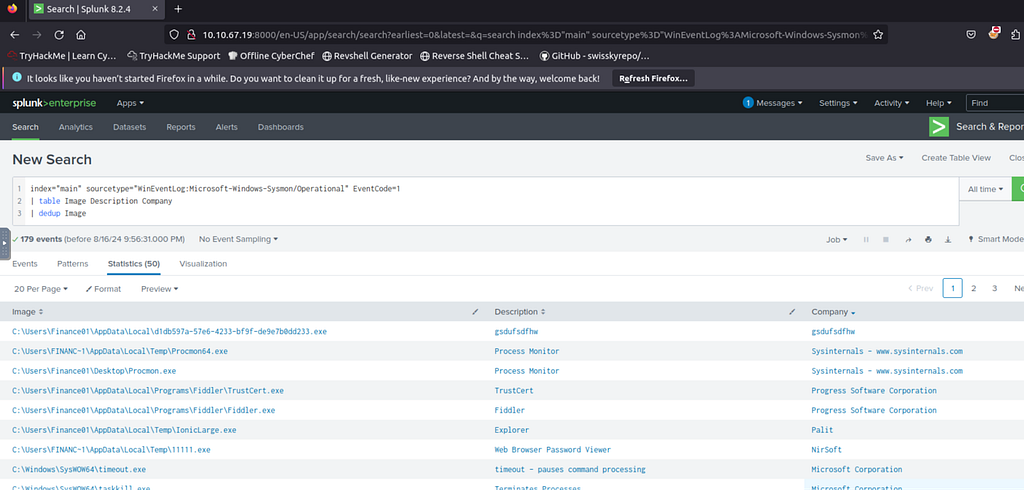Click the blue info icon in notification bar
Image resolution: width=1024 pixels, height=490 pixels.
tap(17, 77)
